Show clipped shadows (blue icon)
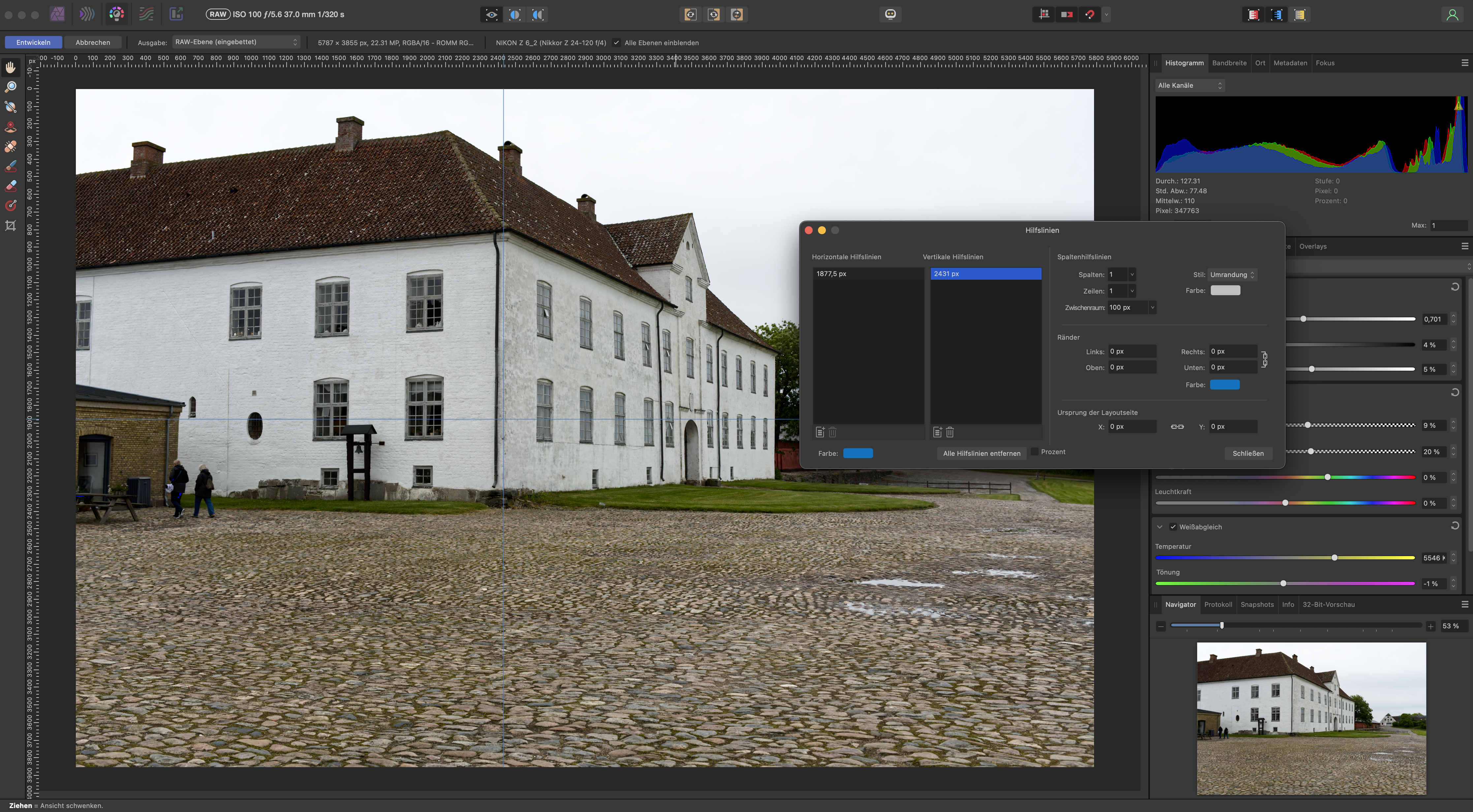The height and width of the screenshot is (812, 1473). (x=1277, y=15)
